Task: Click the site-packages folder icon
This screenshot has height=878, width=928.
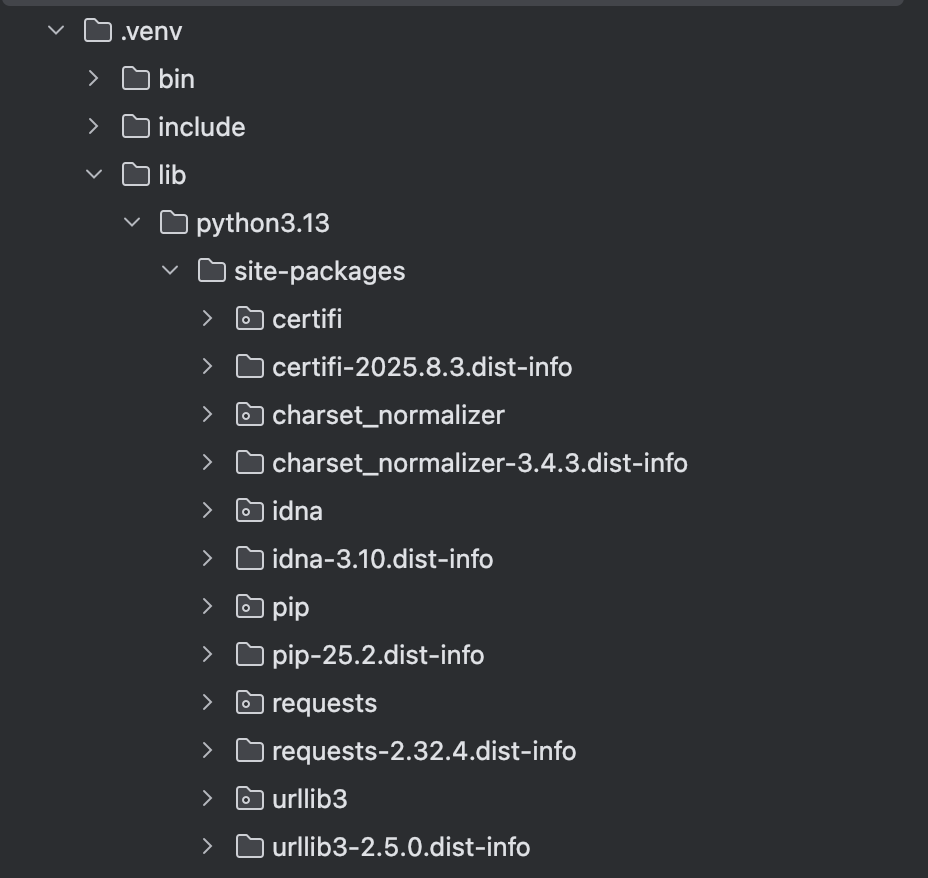Action: coord(211,271)
